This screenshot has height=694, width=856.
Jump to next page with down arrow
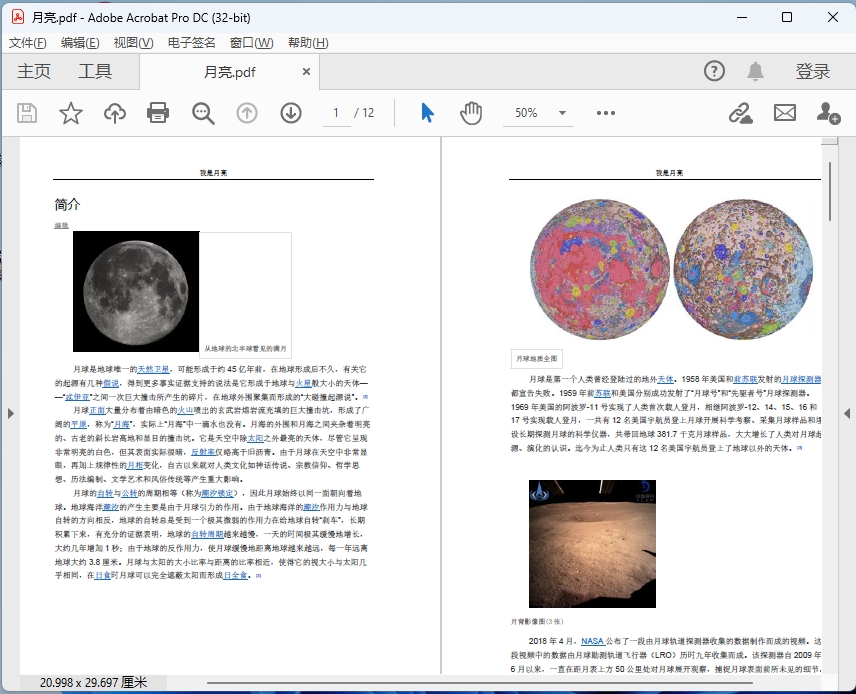[x=290, y=112]
